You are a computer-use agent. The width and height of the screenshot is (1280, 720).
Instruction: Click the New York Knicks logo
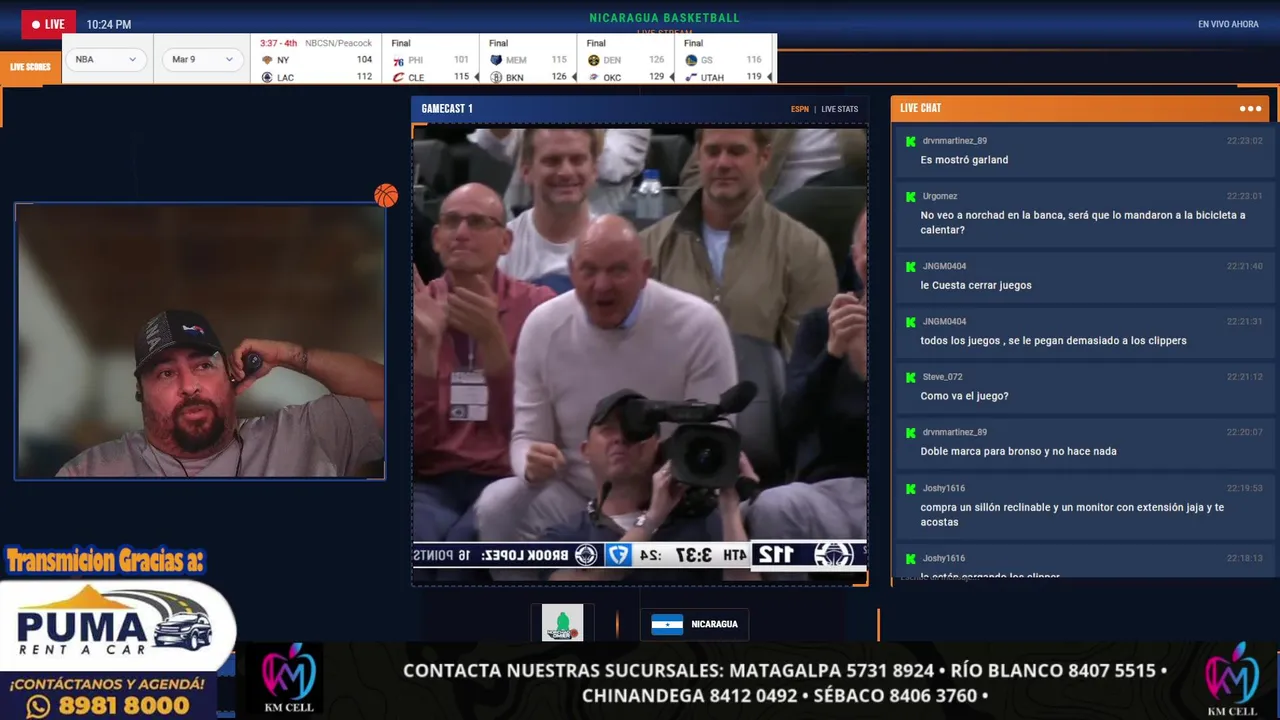(267, 60)
